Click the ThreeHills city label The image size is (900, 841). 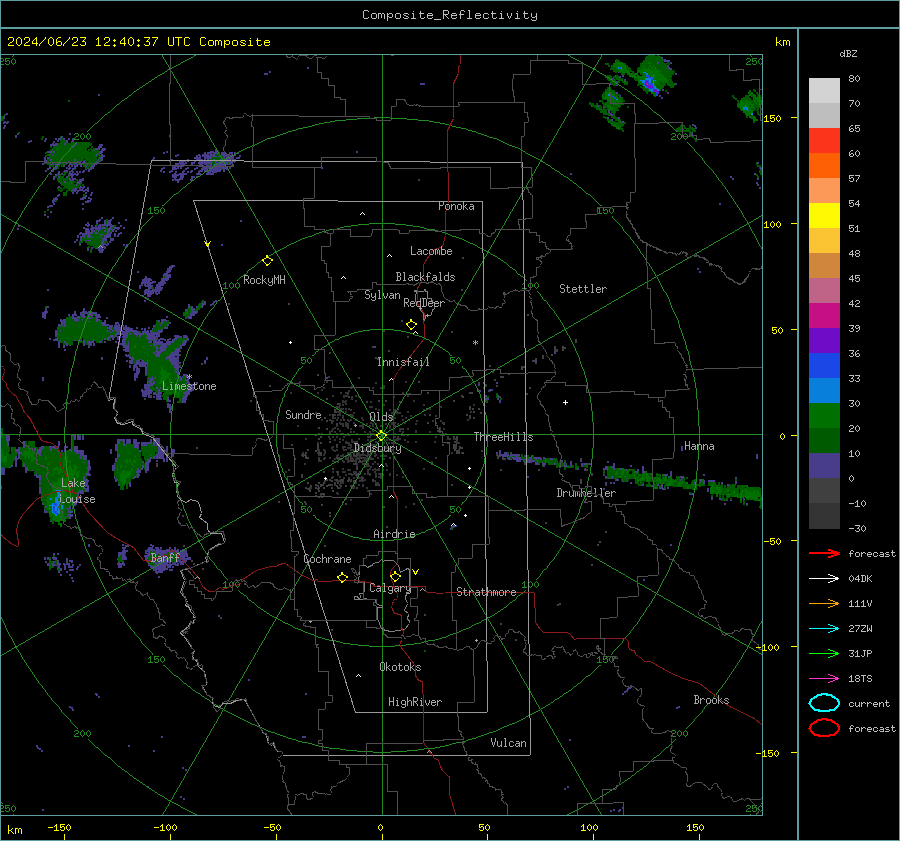pyautogui.click(x=503, y=437)
